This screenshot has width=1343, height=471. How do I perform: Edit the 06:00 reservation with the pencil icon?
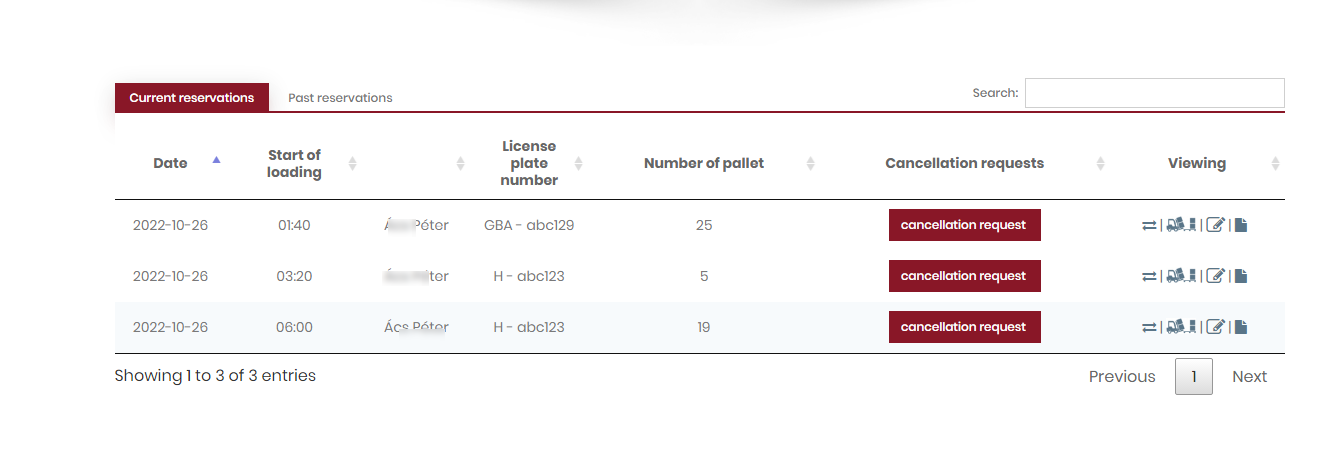click(x=1216, y=327)
